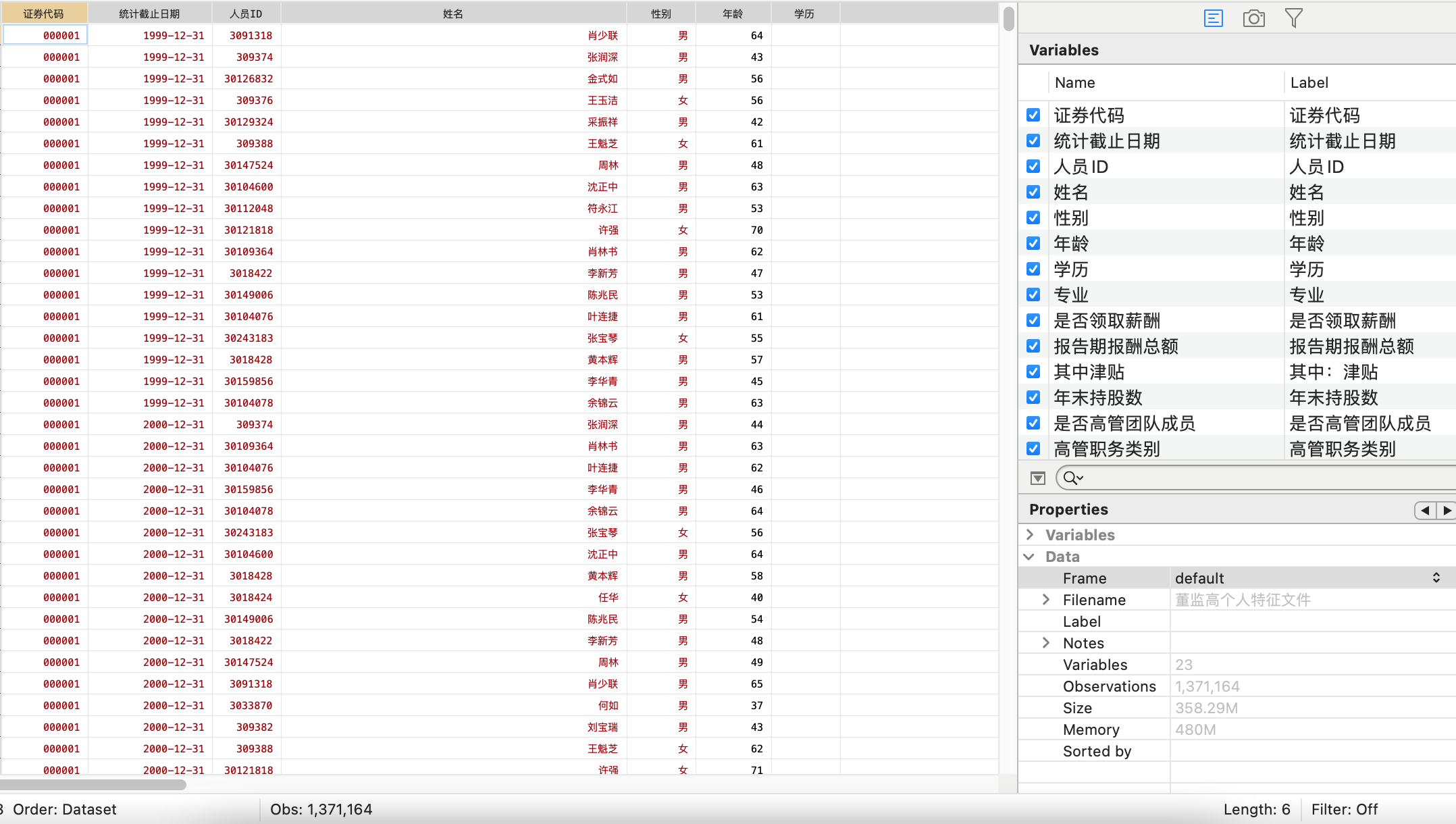1456x824 pixels.
Task: Go to next variable with right arrow
Action: [x=1447, y=511]
